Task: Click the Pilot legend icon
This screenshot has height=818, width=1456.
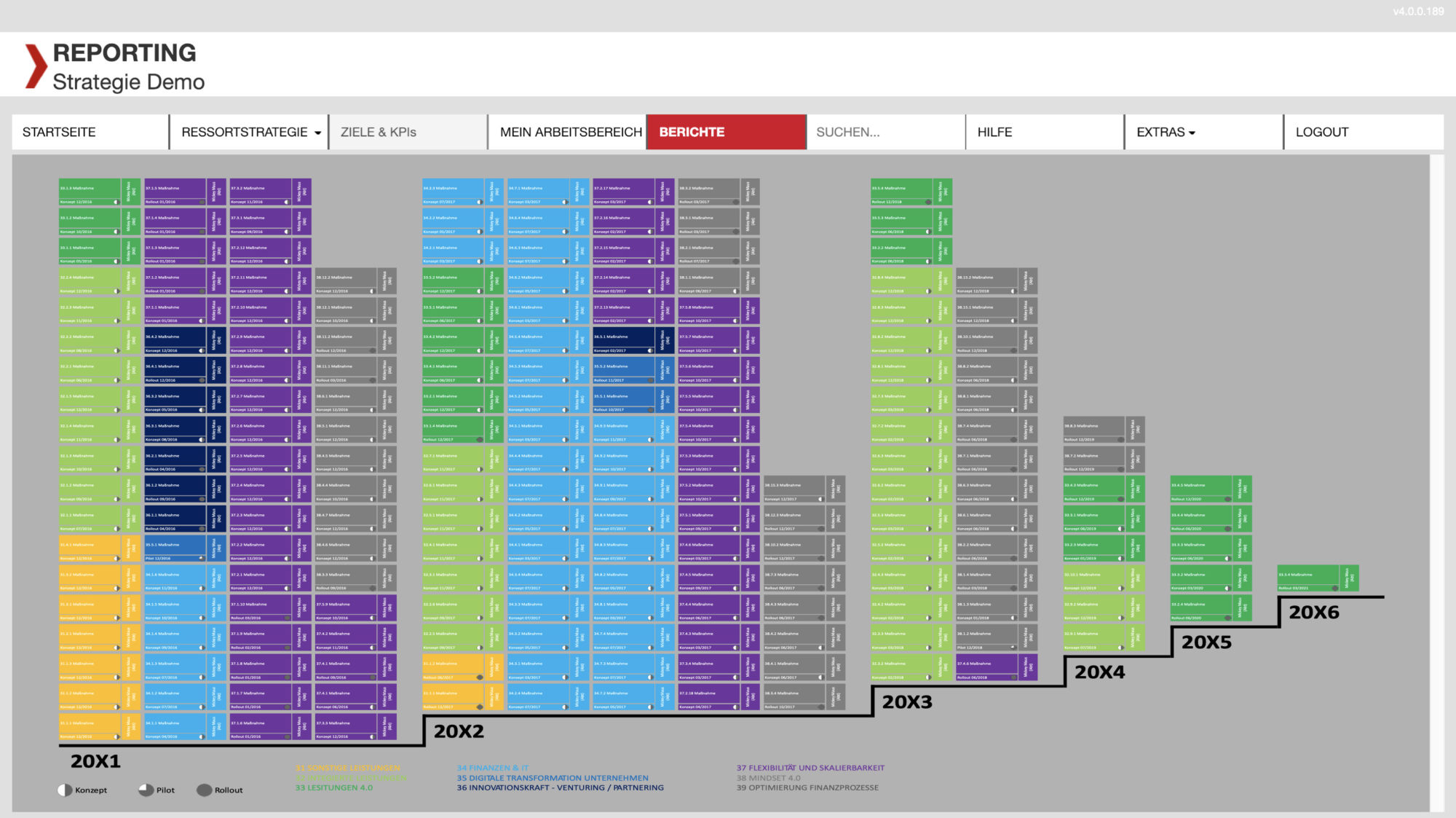Action: [146, 790]
